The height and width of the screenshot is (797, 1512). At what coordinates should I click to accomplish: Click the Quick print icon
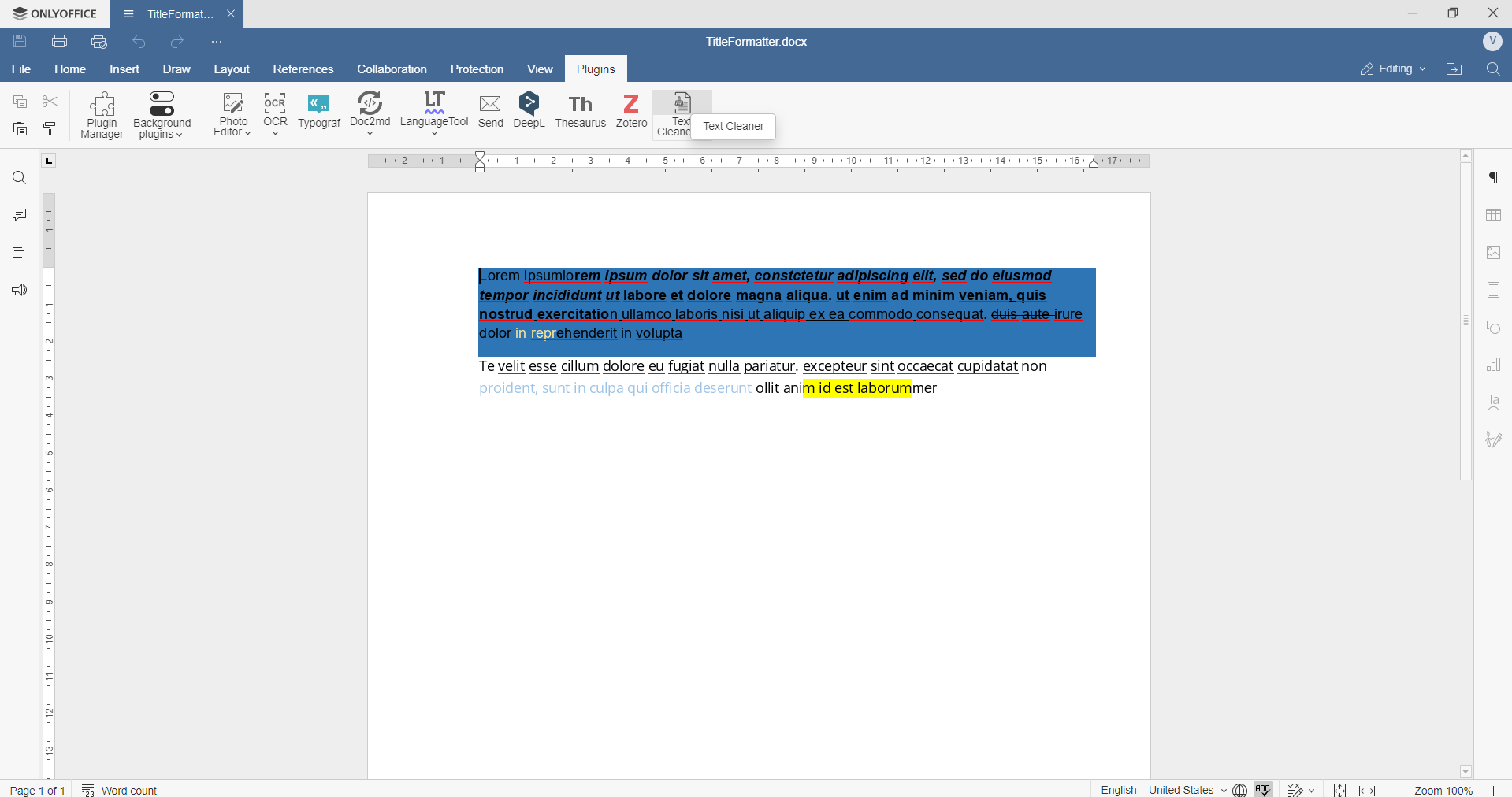click(x=98, y=42)
